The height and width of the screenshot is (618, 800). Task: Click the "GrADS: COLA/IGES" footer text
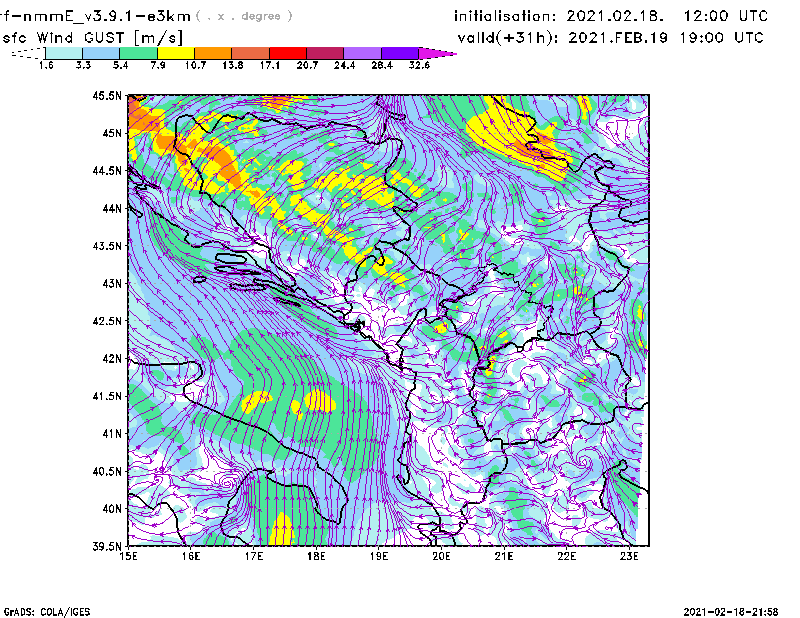point(47,612)
